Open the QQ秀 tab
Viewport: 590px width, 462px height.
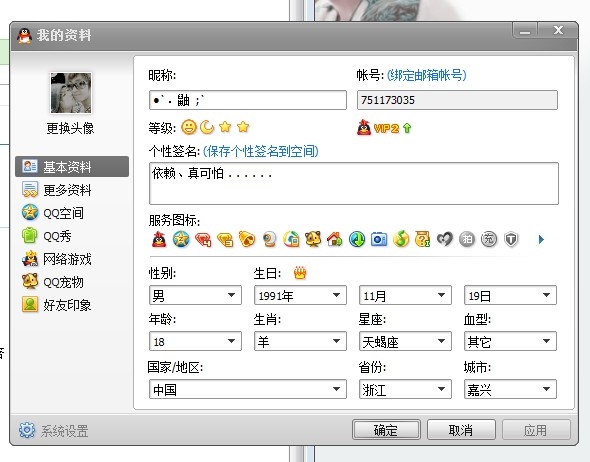point(47,236)
